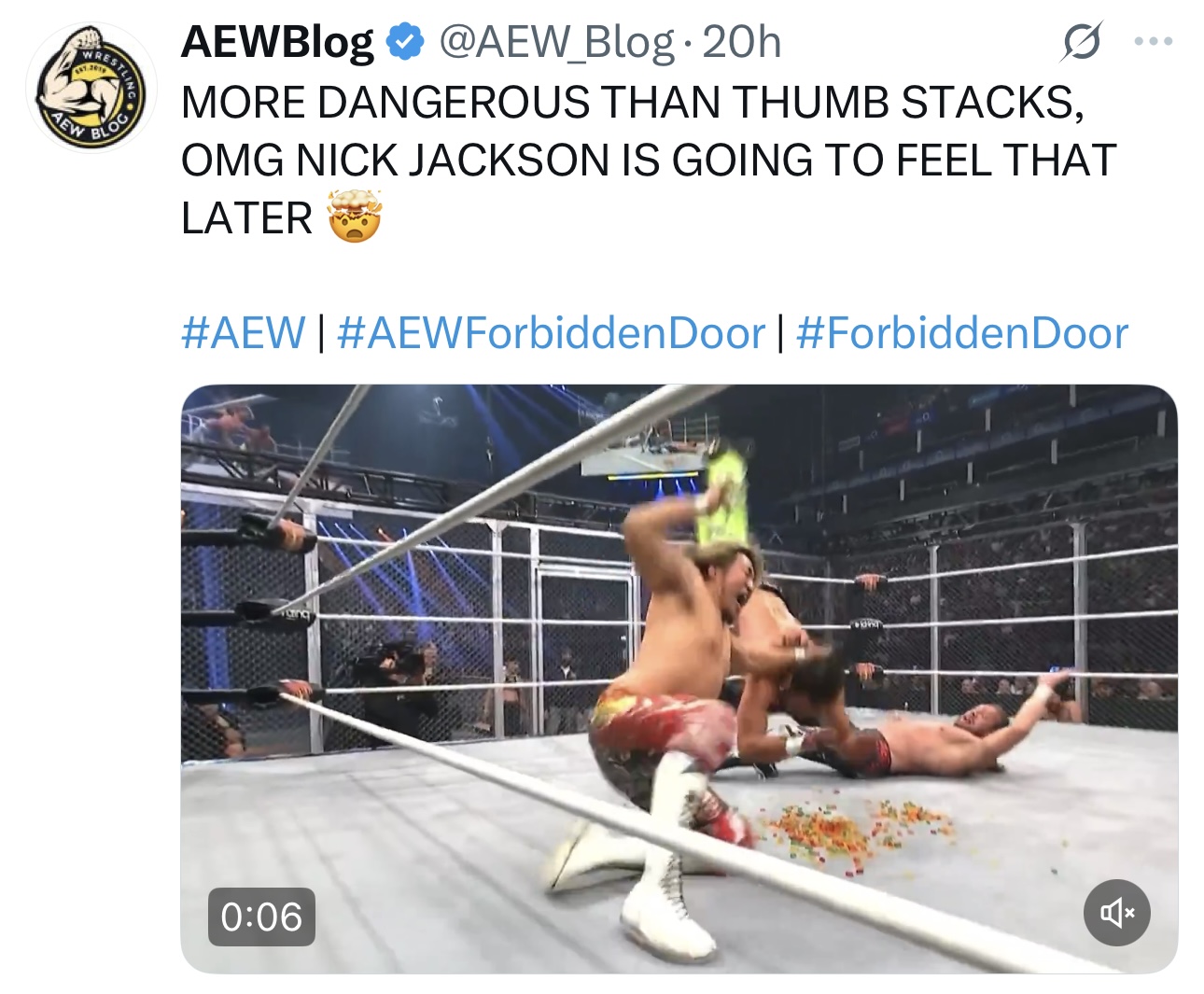1204x994 pixels.
Task: Open the #AEW hashtag
Action: click(x=244, y=333)
